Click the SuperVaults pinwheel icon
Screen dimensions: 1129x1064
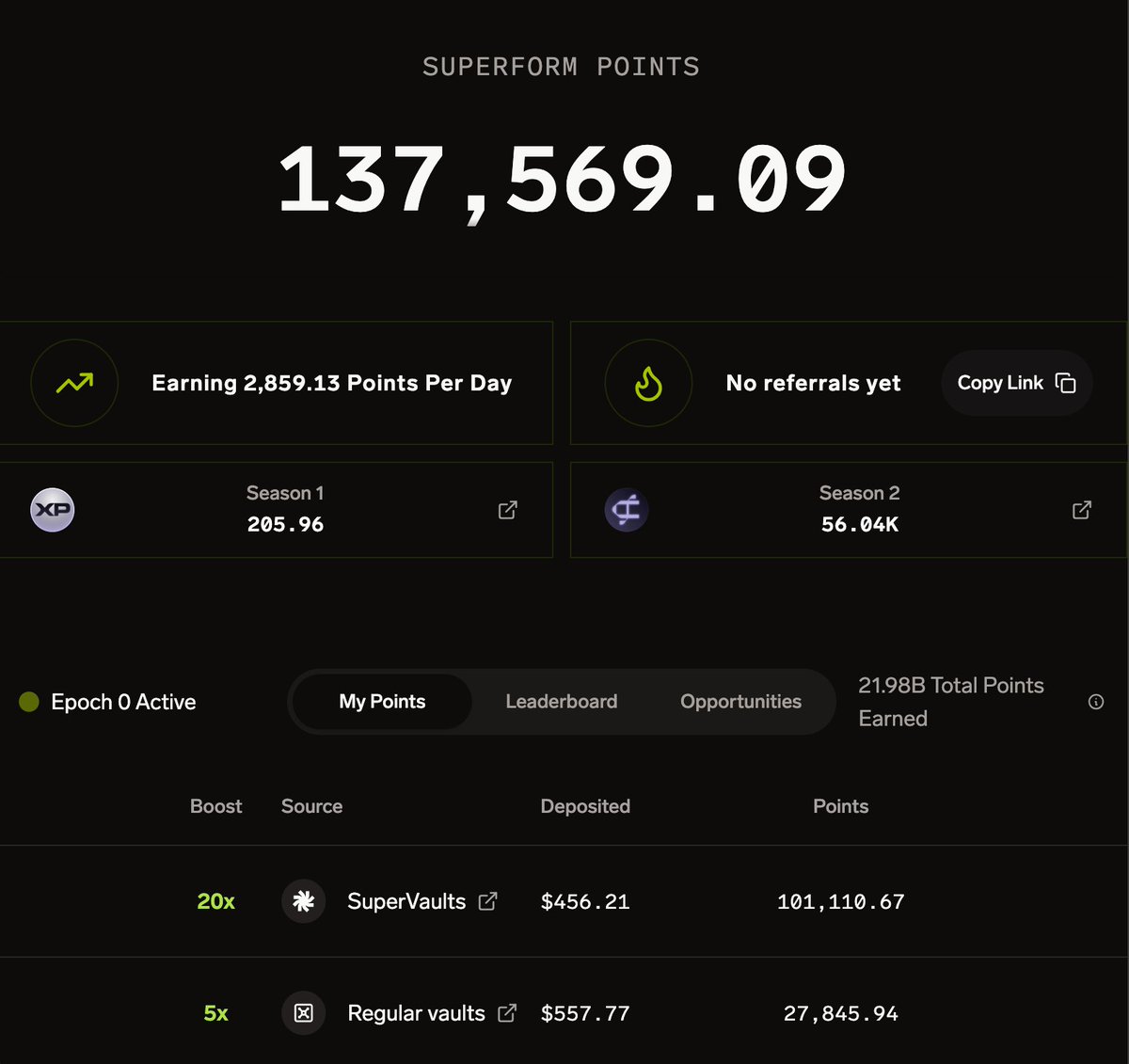click(x=304, y=901)
